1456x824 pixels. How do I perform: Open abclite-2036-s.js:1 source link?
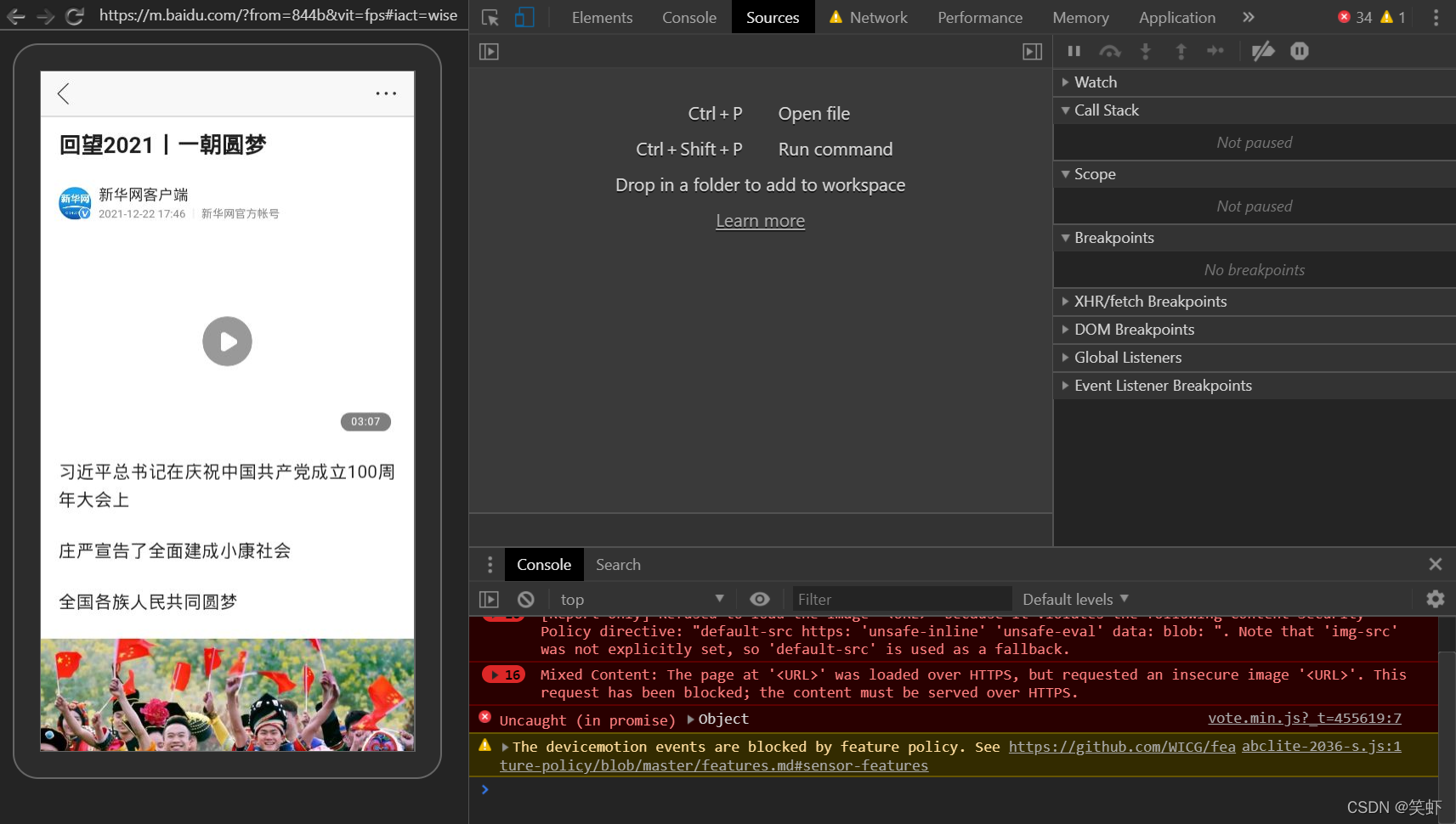1321,747
